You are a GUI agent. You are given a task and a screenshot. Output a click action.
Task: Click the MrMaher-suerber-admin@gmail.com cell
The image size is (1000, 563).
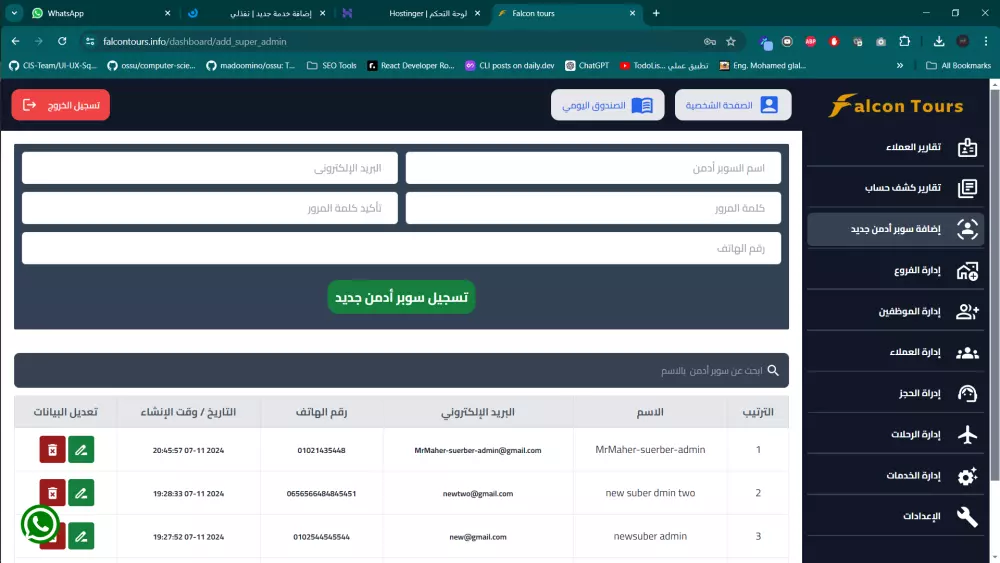click(478, 450)
